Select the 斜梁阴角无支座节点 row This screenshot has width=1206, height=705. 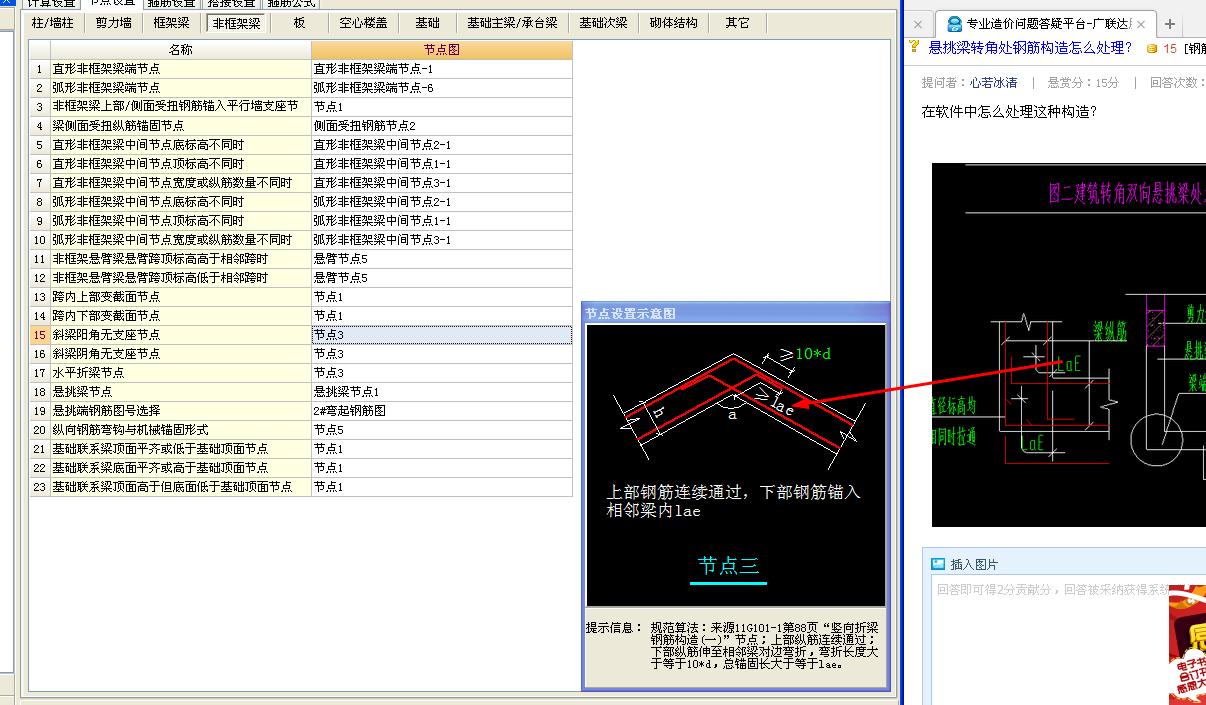click(x=181, y=354)
